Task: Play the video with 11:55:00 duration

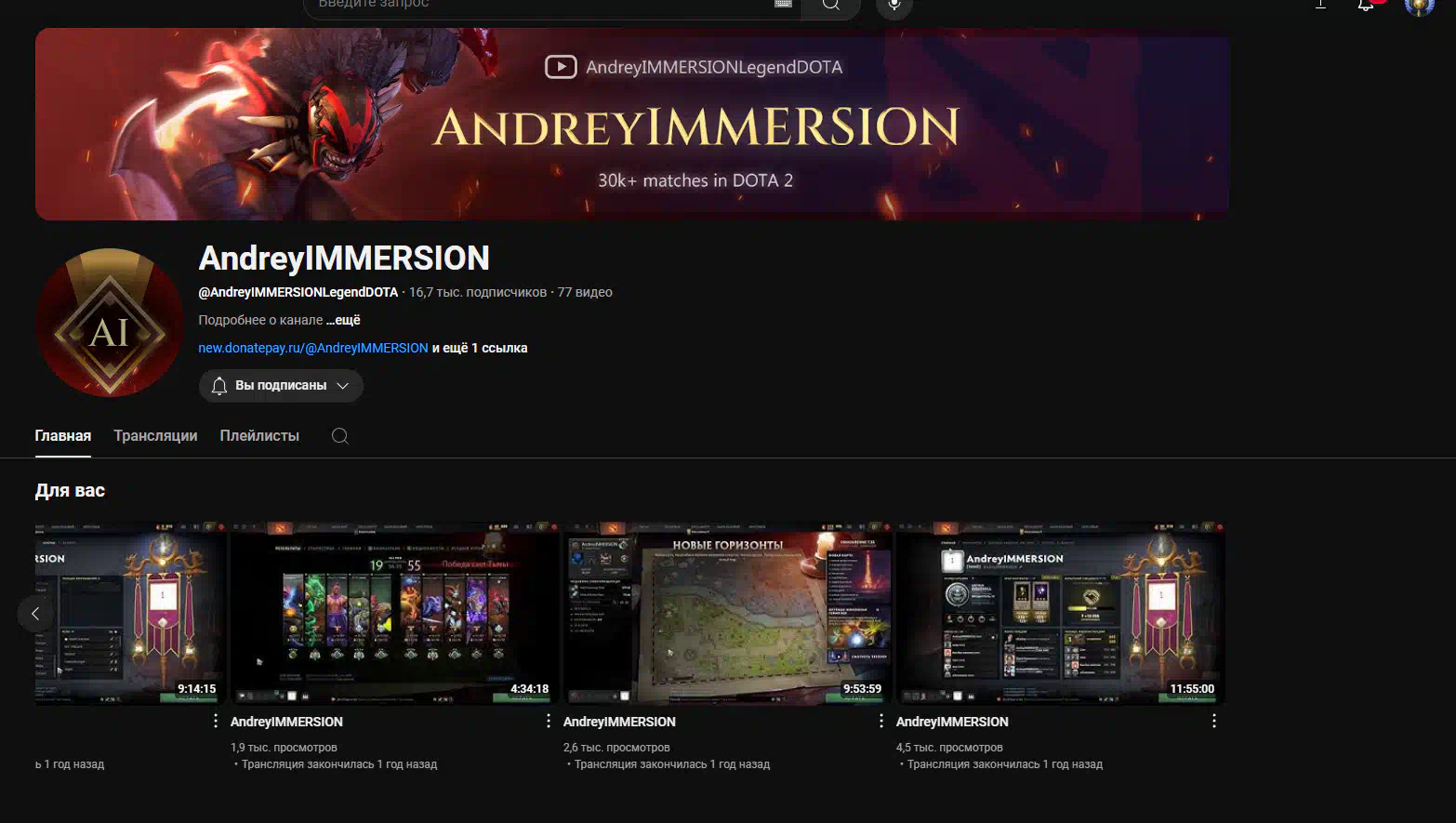Action: (x=1061, y=614)
